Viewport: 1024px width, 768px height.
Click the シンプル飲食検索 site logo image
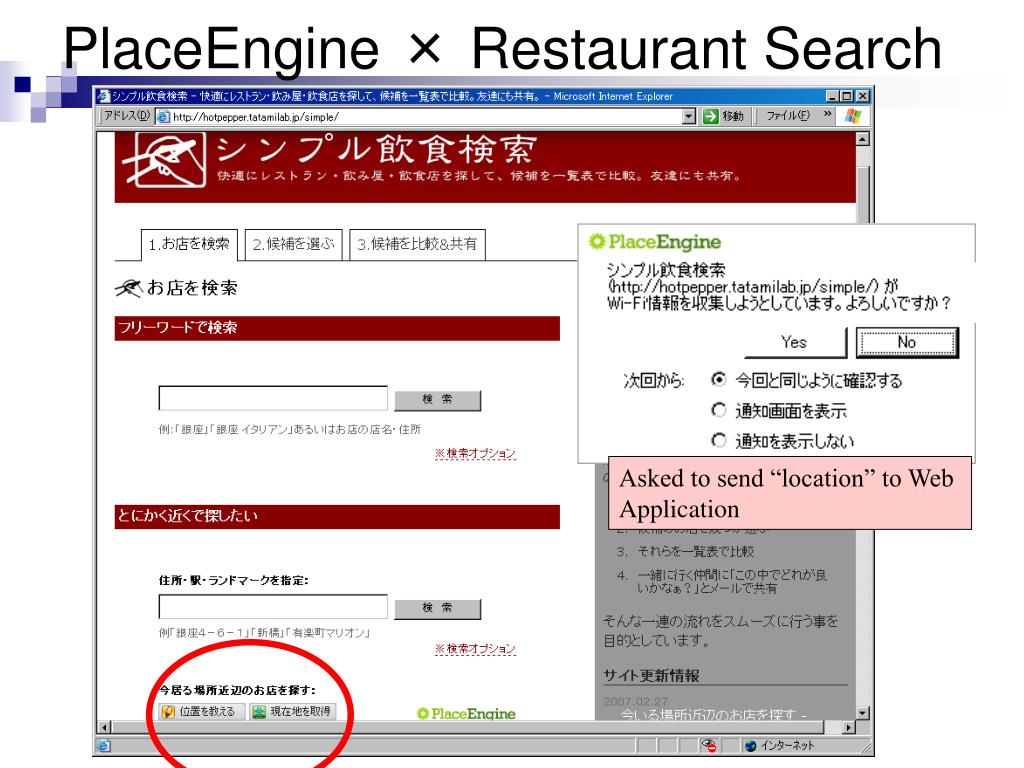point(164,159)
